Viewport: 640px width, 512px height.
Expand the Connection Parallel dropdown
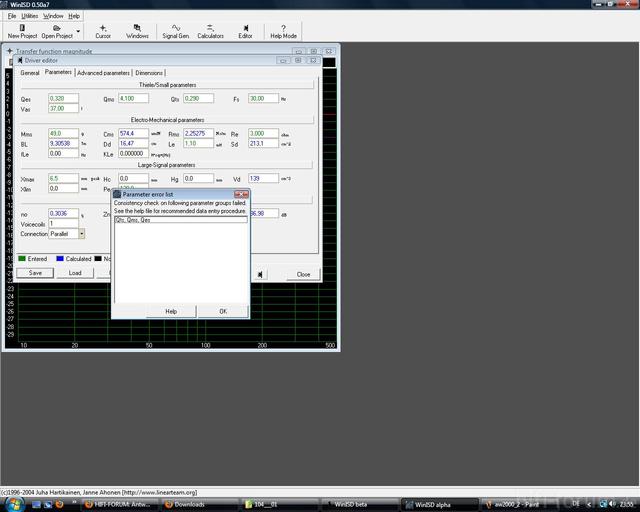(81, 233)
